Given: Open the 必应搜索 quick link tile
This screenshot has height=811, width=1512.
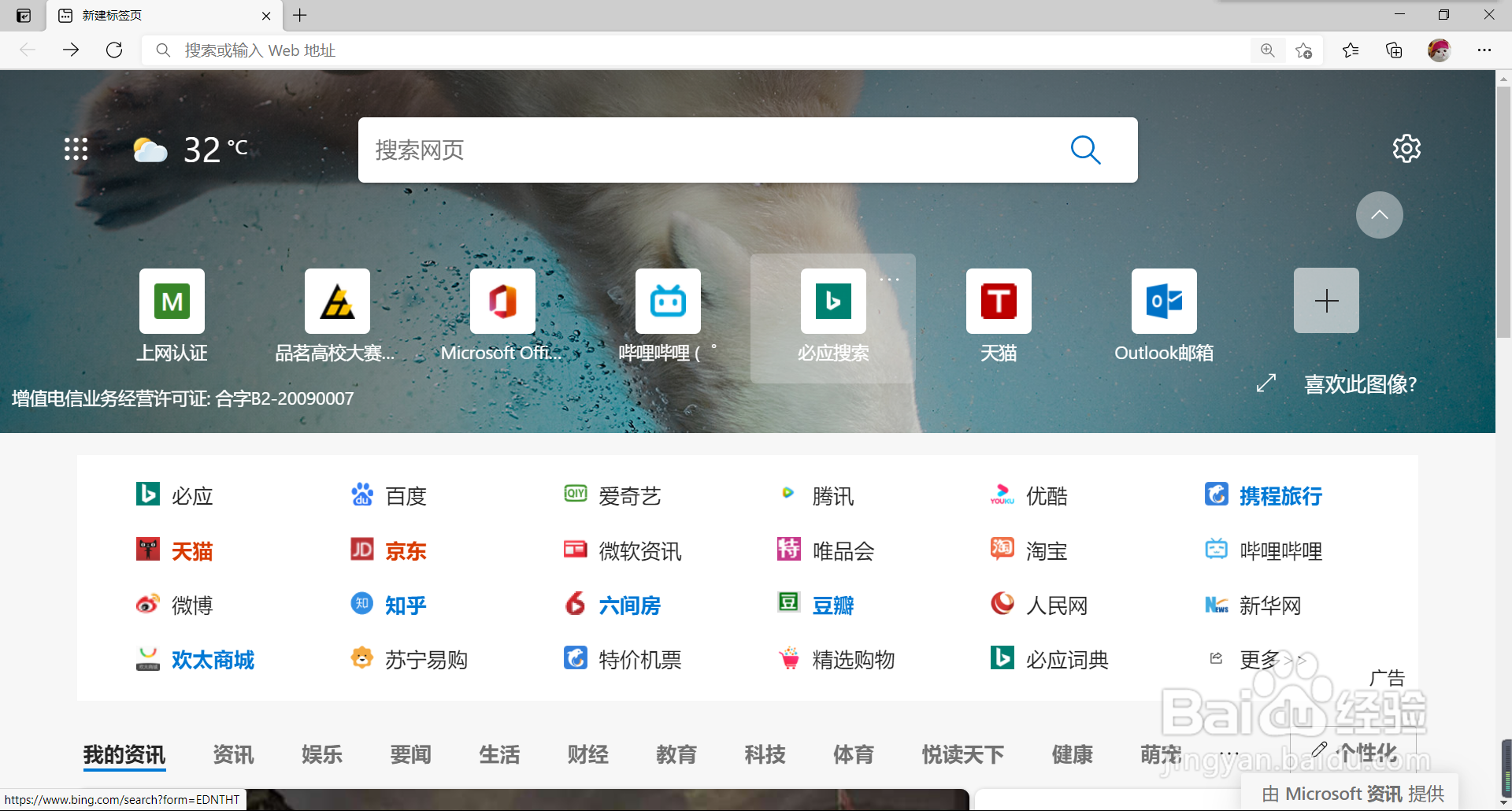Looking at the screenshot, I should (x=833, y=318).
